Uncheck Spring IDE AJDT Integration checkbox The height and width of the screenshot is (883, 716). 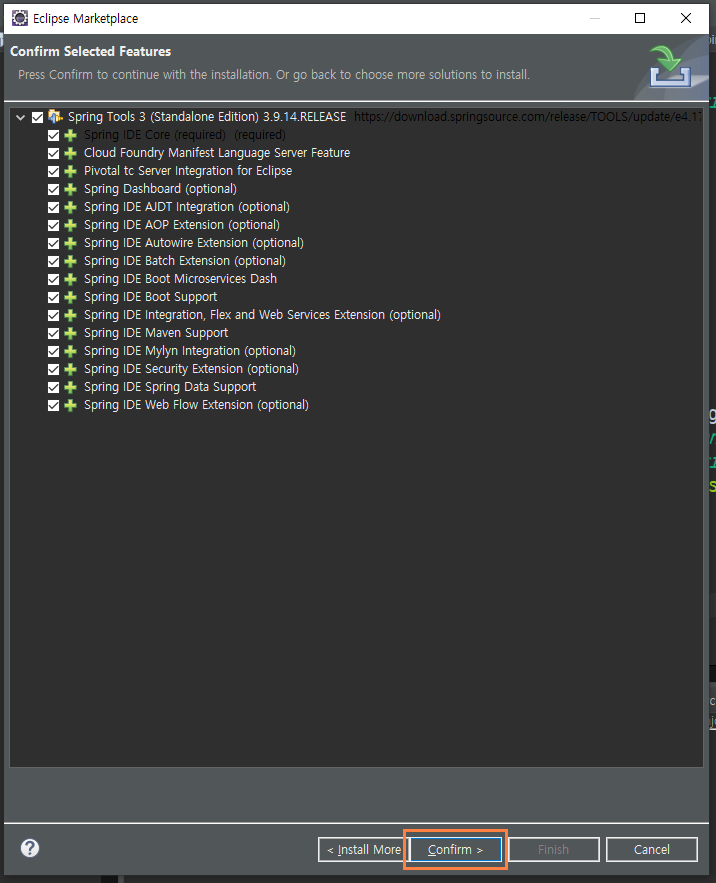click(x=54, y=207)
